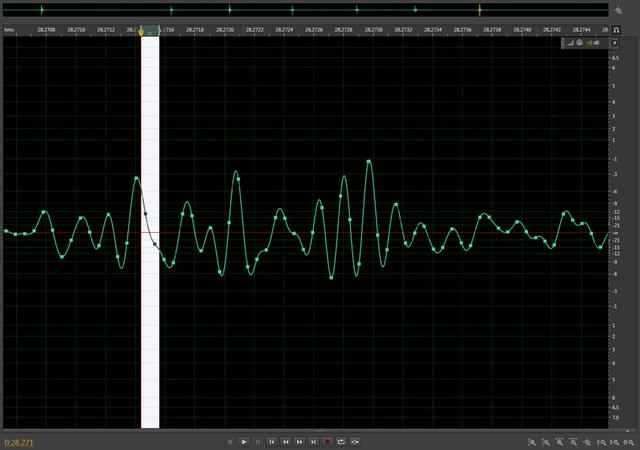The image size is (640, 450).
Task: Open the hms time format label on ruler
Action: coord(9,30)
